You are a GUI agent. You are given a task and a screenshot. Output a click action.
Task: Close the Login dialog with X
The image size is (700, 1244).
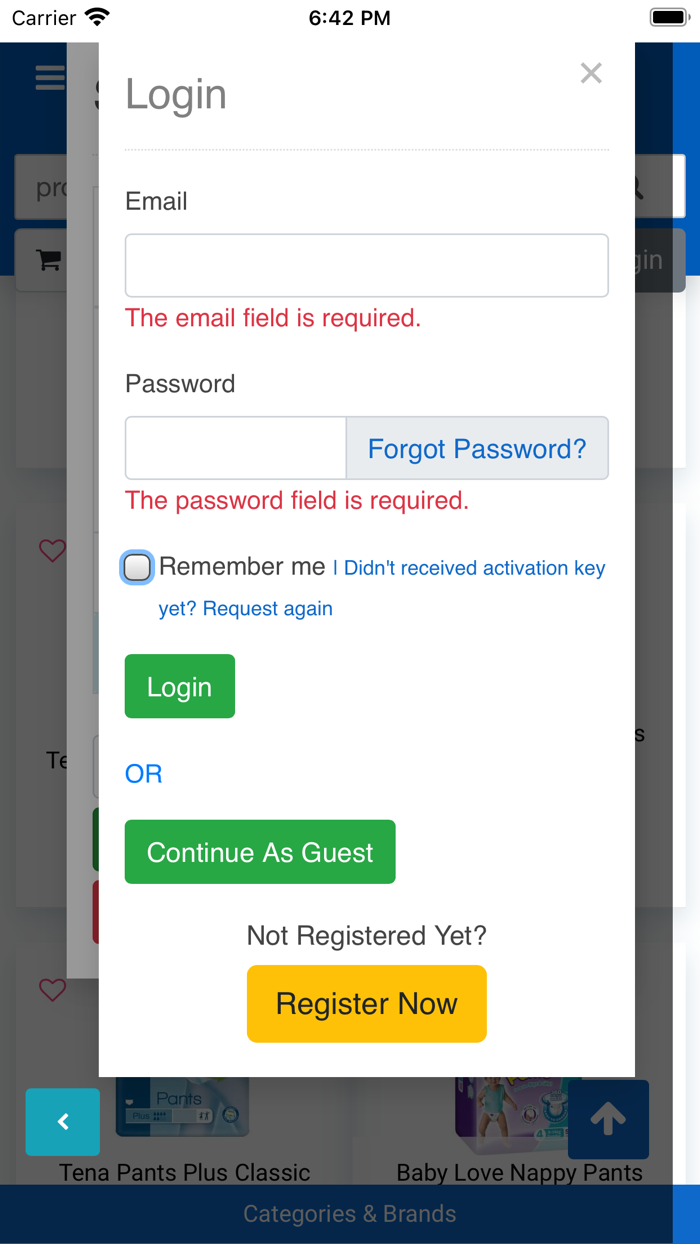(591, 73)
